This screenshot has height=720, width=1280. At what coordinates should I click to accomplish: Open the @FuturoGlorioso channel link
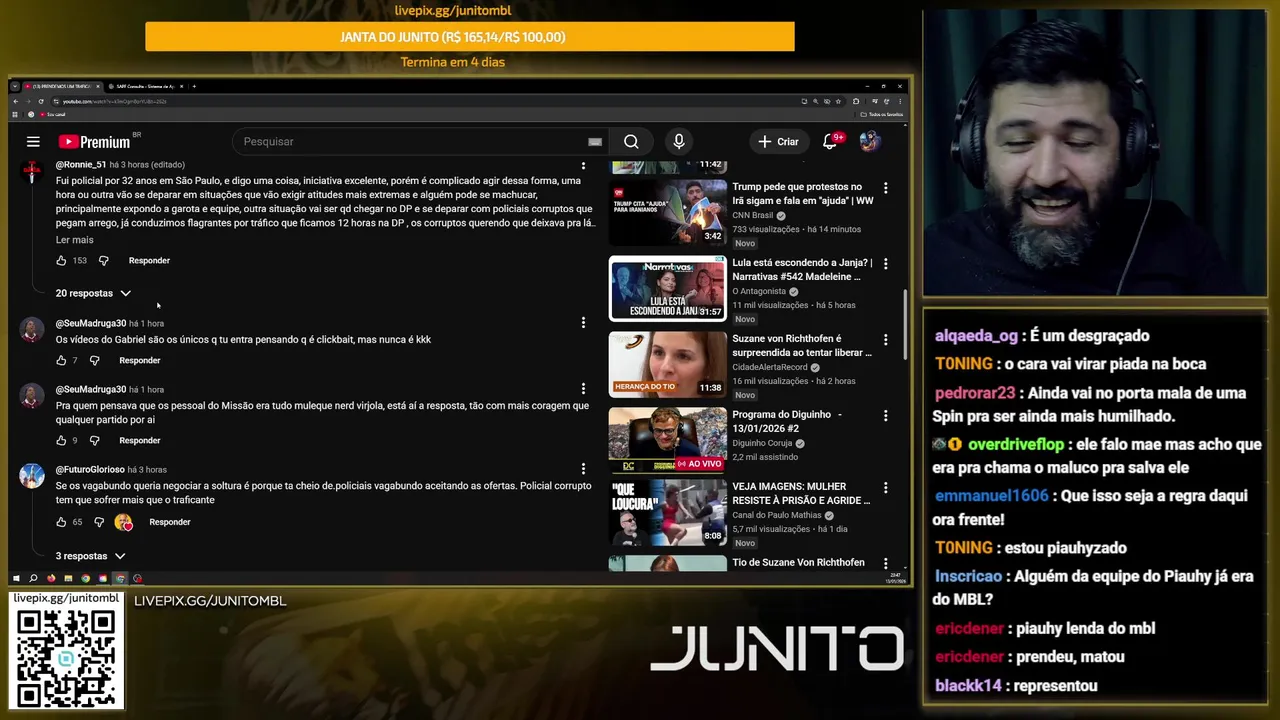90,469
